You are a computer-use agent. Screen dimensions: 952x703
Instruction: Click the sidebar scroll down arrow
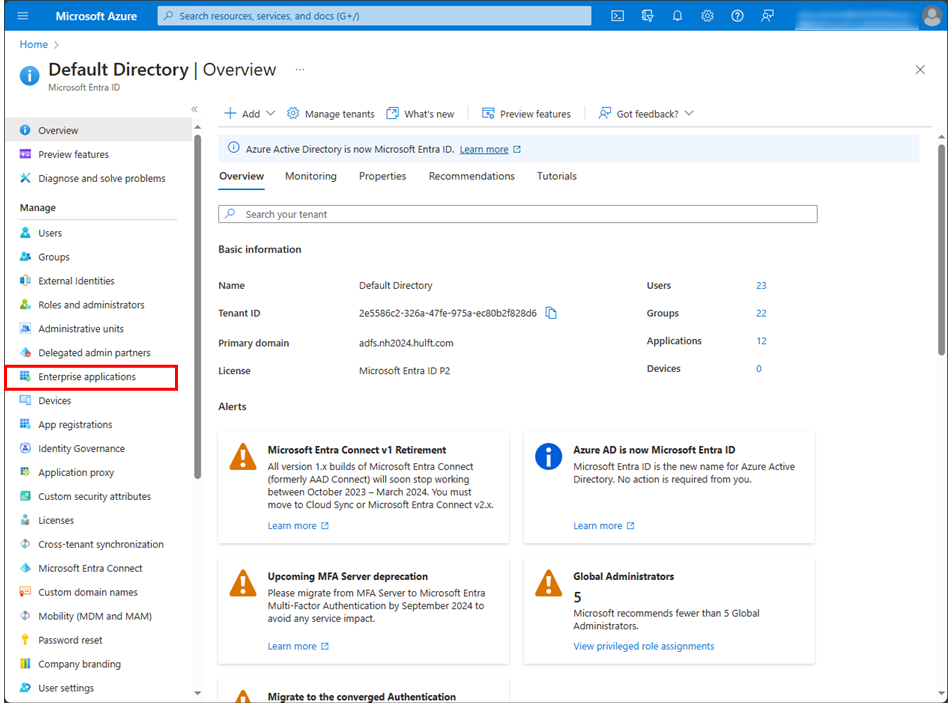197,693
